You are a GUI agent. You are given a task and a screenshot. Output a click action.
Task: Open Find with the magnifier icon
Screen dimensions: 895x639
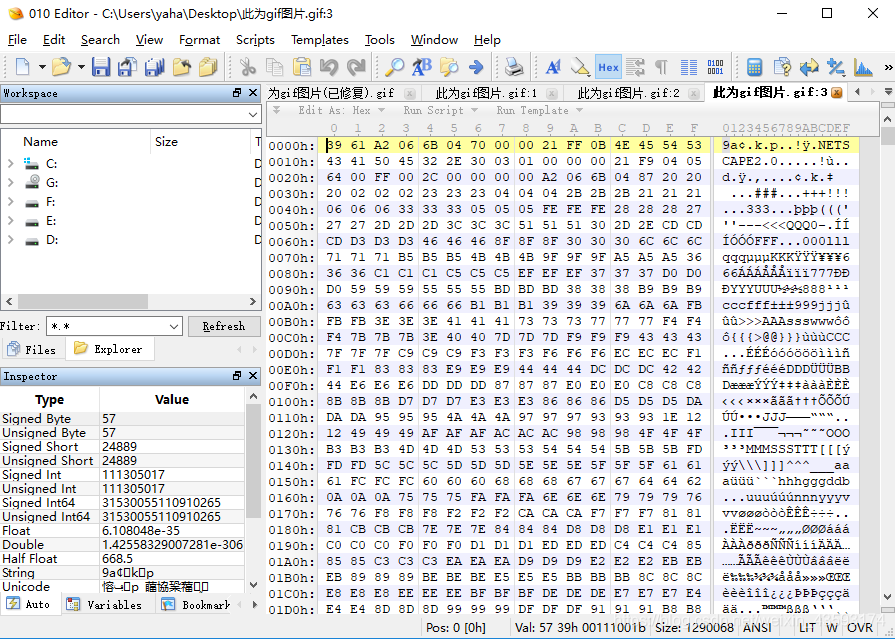394,67
